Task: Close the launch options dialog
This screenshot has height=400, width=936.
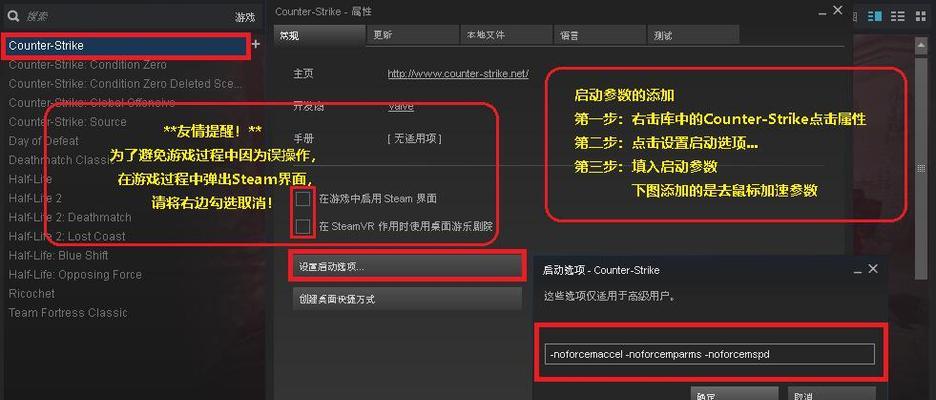Action: [873, 269]
